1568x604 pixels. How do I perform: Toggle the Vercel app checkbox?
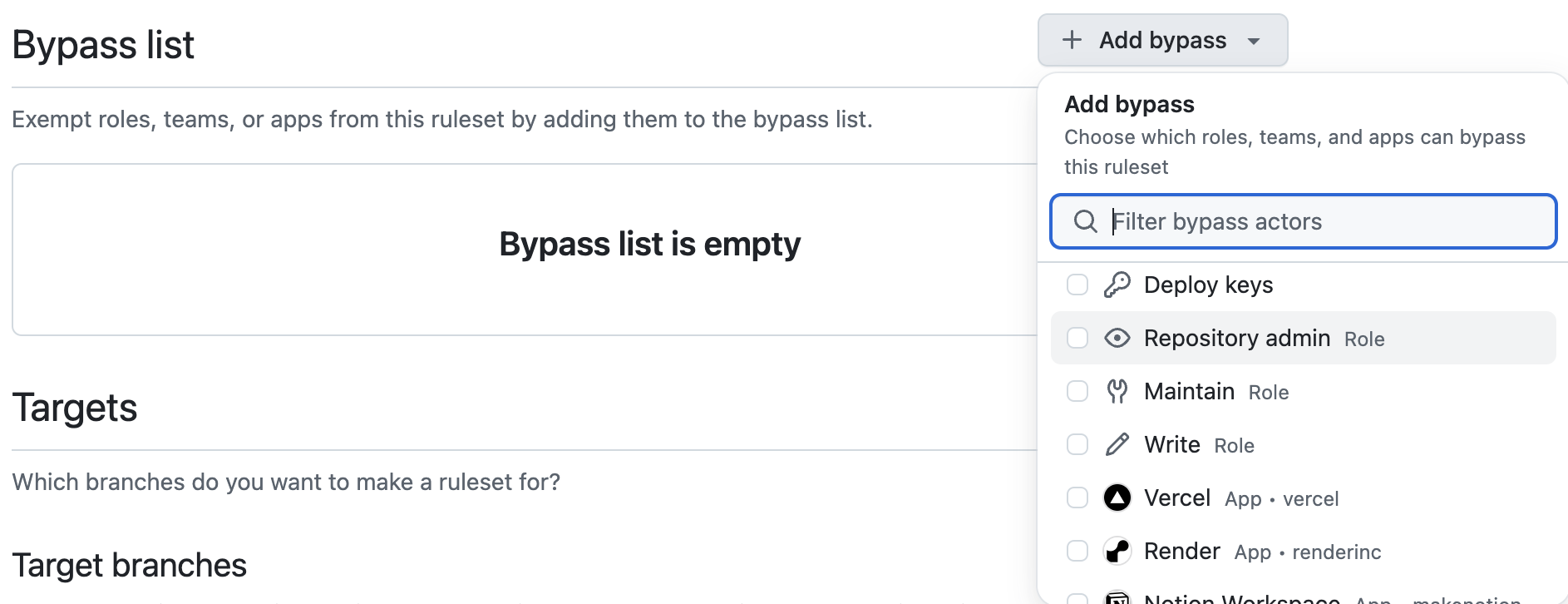click(x=1077, y=498)
